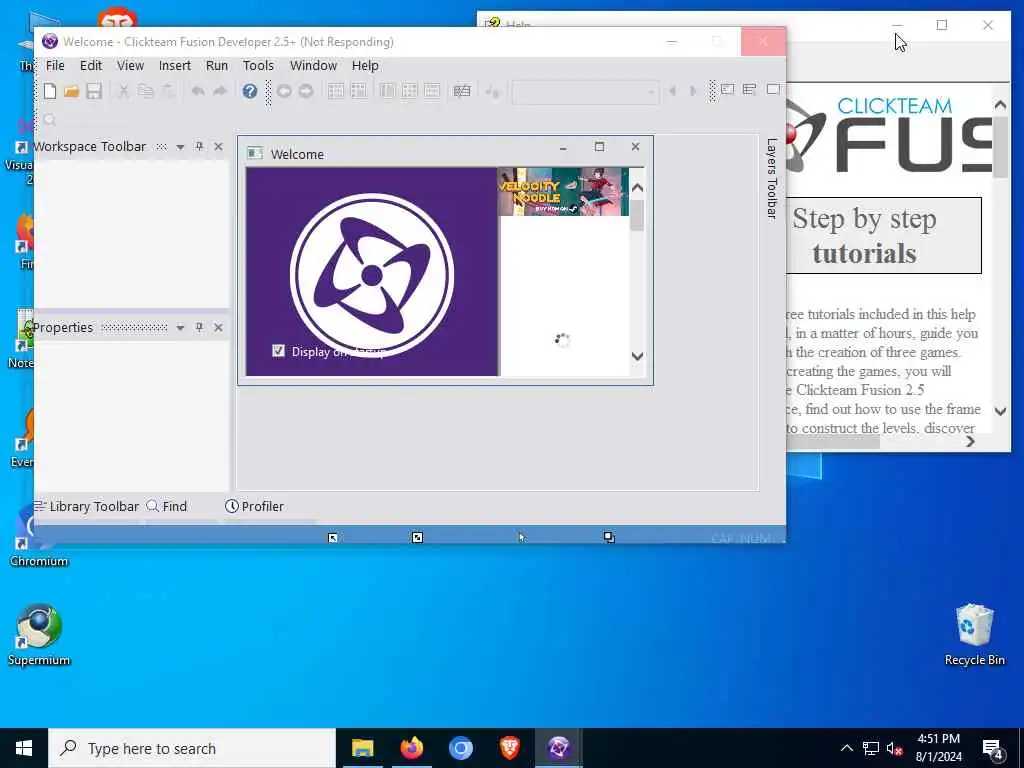This screenshot has width=1024, height=768.
Task: Click Help window scroll down arrow
Action: click(1000, 411)
